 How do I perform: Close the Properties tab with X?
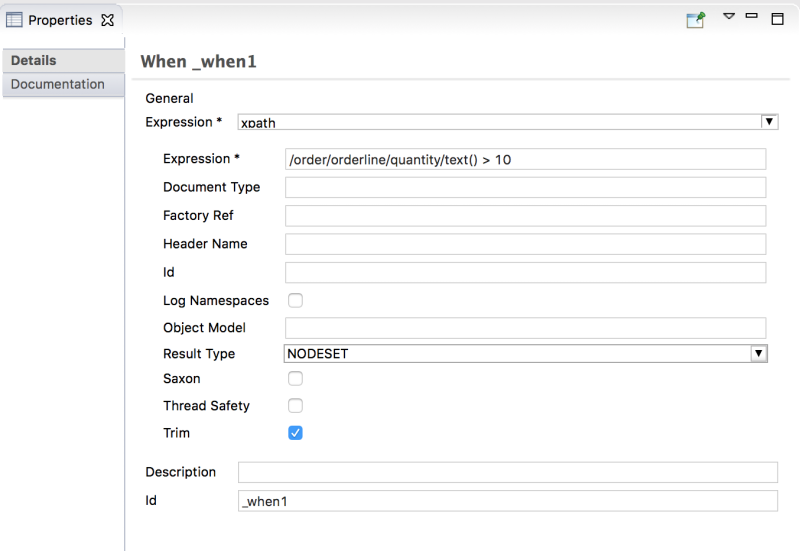click(x=108, y=20)
